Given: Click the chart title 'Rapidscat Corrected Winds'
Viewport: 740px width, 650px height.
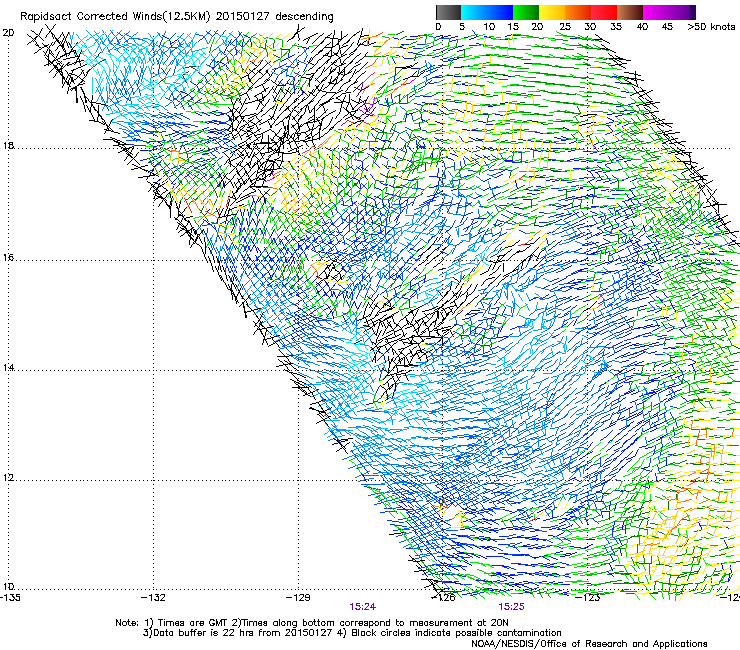Looking at the screenshot, I should point(91,17).
